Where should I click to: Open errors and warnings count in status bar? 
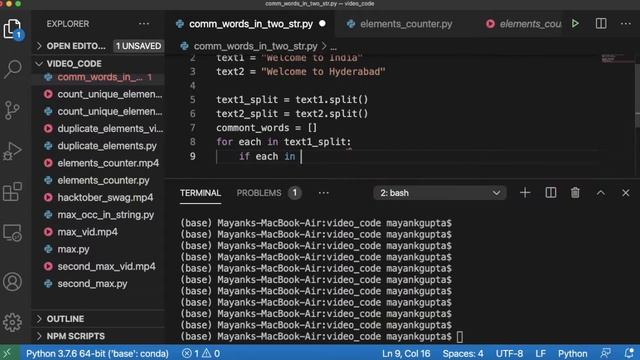click(201, 353)
